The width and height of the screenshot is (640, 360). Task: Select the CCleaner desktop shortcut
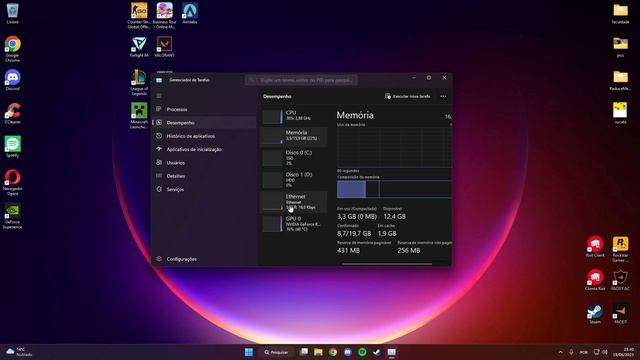pyautogui.click(x=13, y=113)
